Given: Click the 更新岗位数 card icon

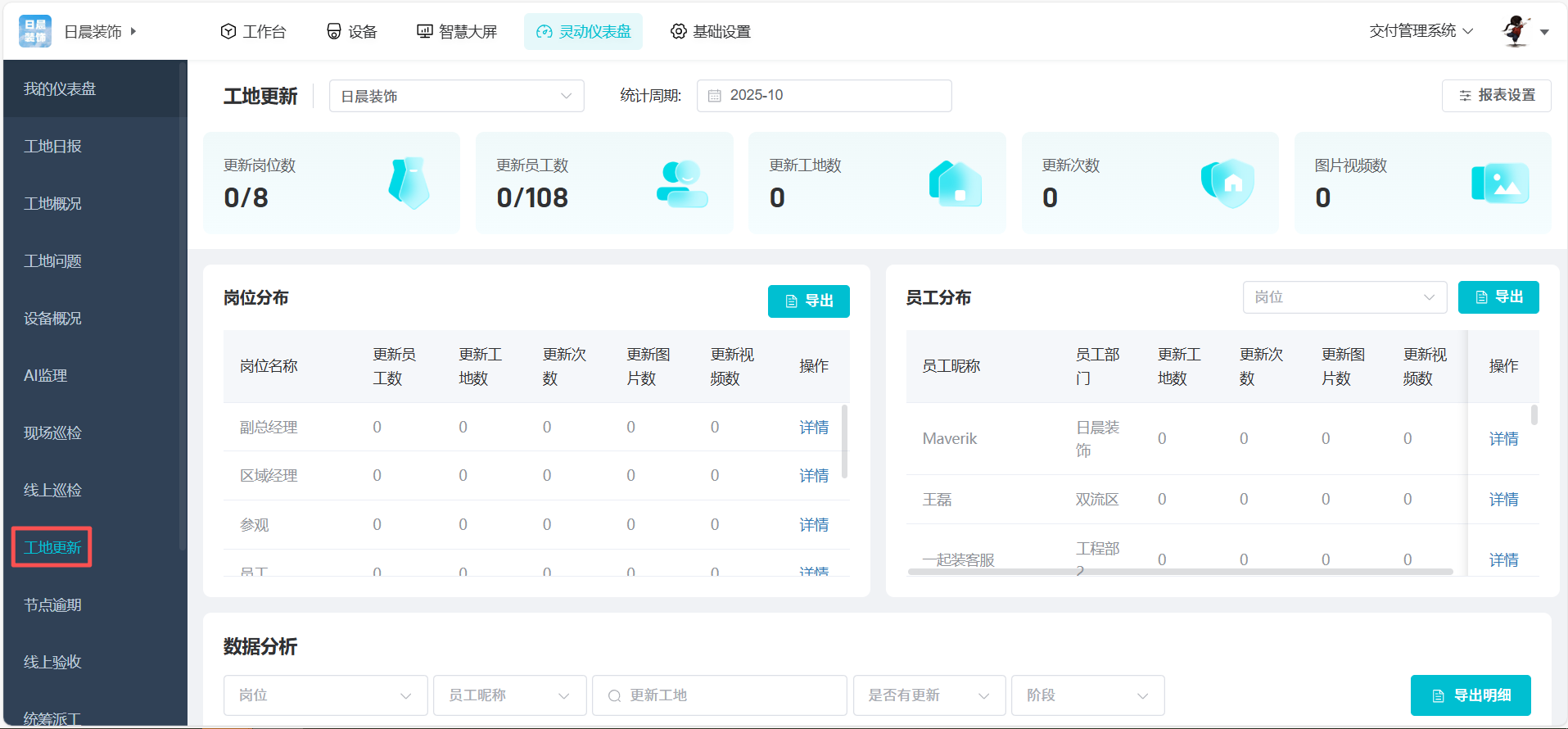Looking at the screenshot, I should (409, 183).
